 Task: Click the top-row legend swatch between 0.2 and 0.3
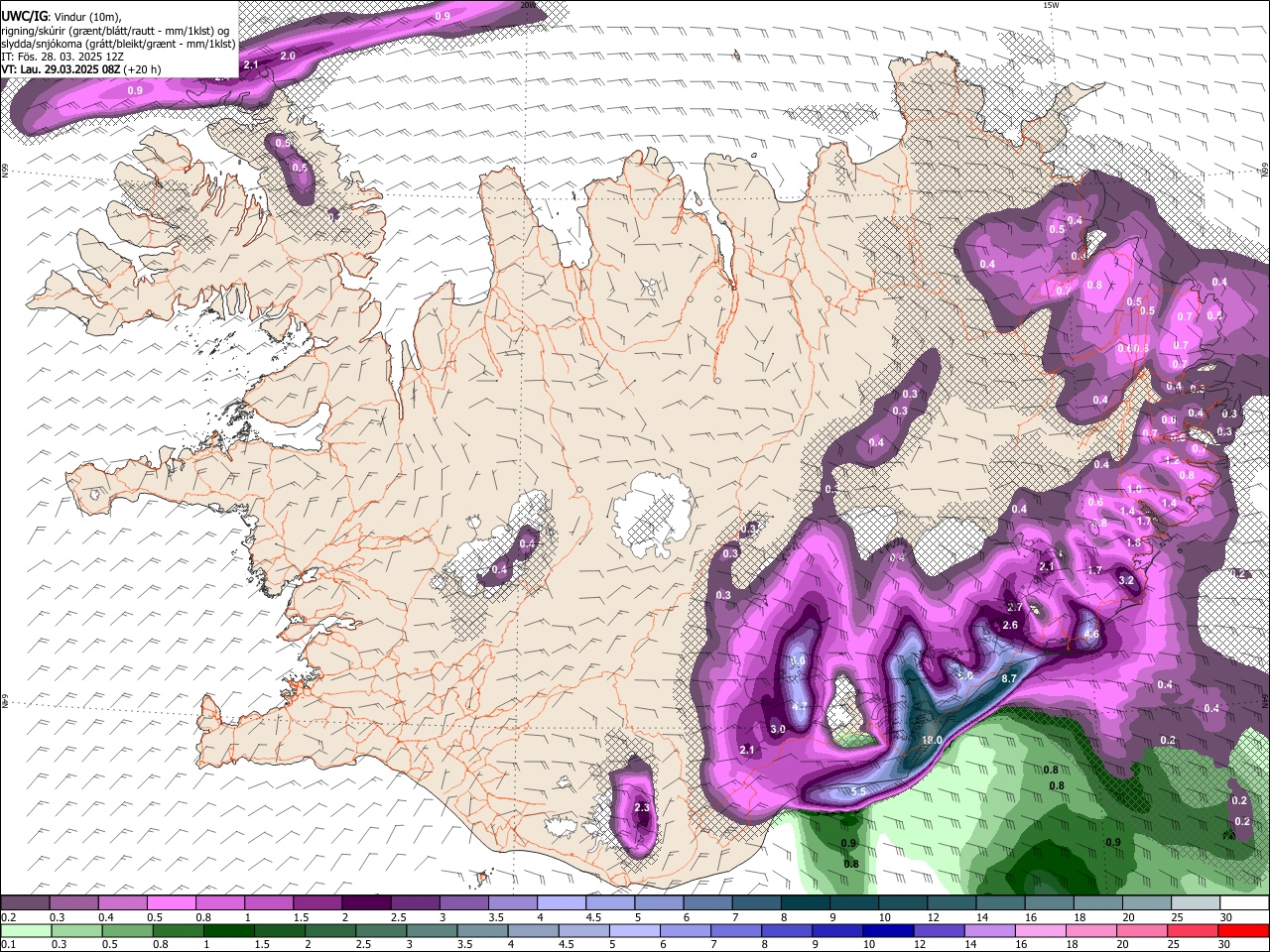coord(25,902)
